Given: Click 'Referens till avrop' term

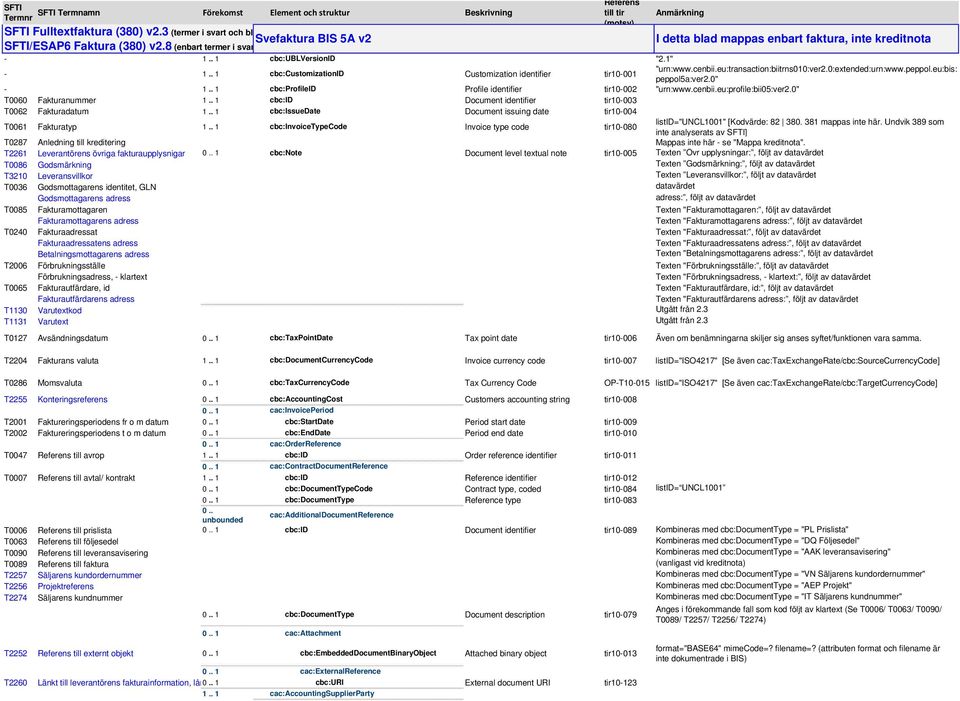Looking at the screenshot, I should pos(70,455).
